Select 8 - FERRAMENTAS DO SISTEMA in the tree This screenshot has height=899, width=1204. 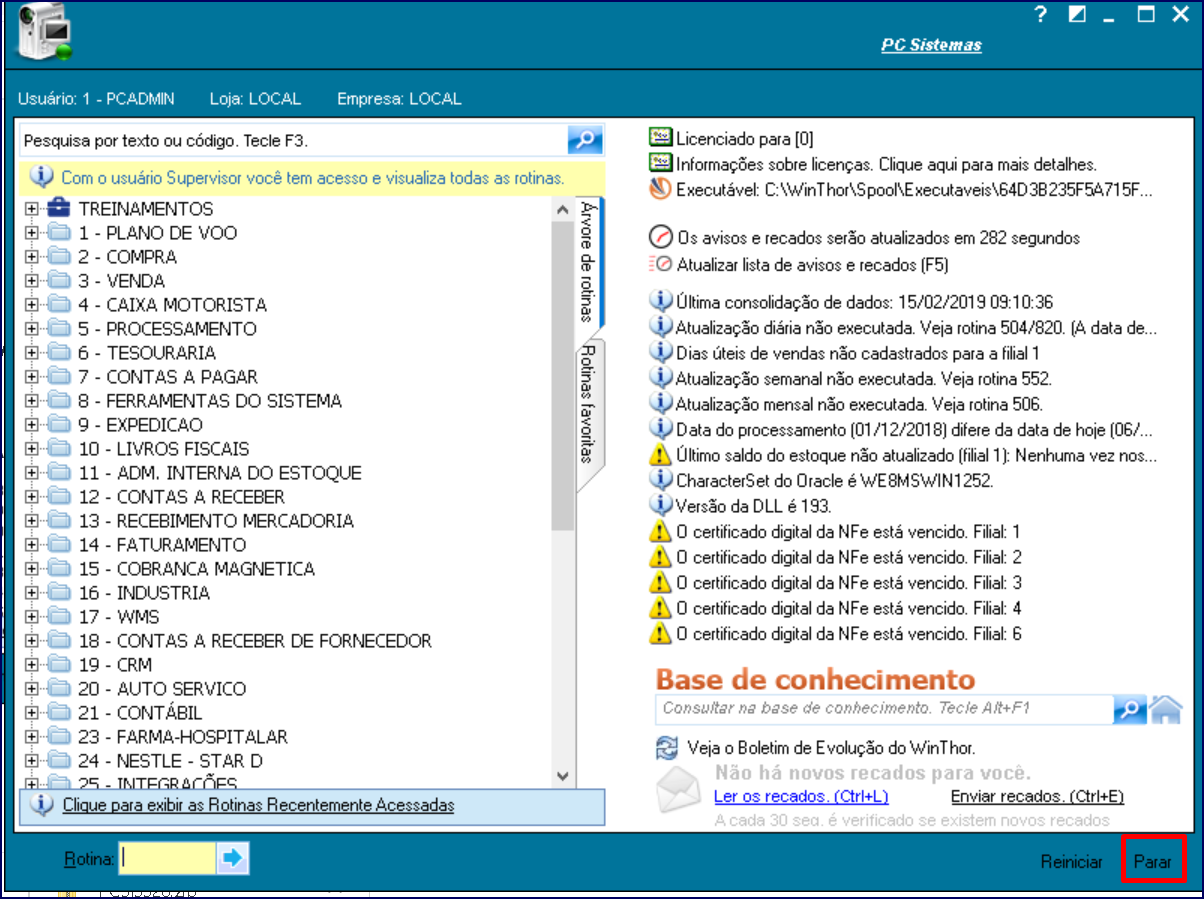pyautogui.click(x=210, y=401)
